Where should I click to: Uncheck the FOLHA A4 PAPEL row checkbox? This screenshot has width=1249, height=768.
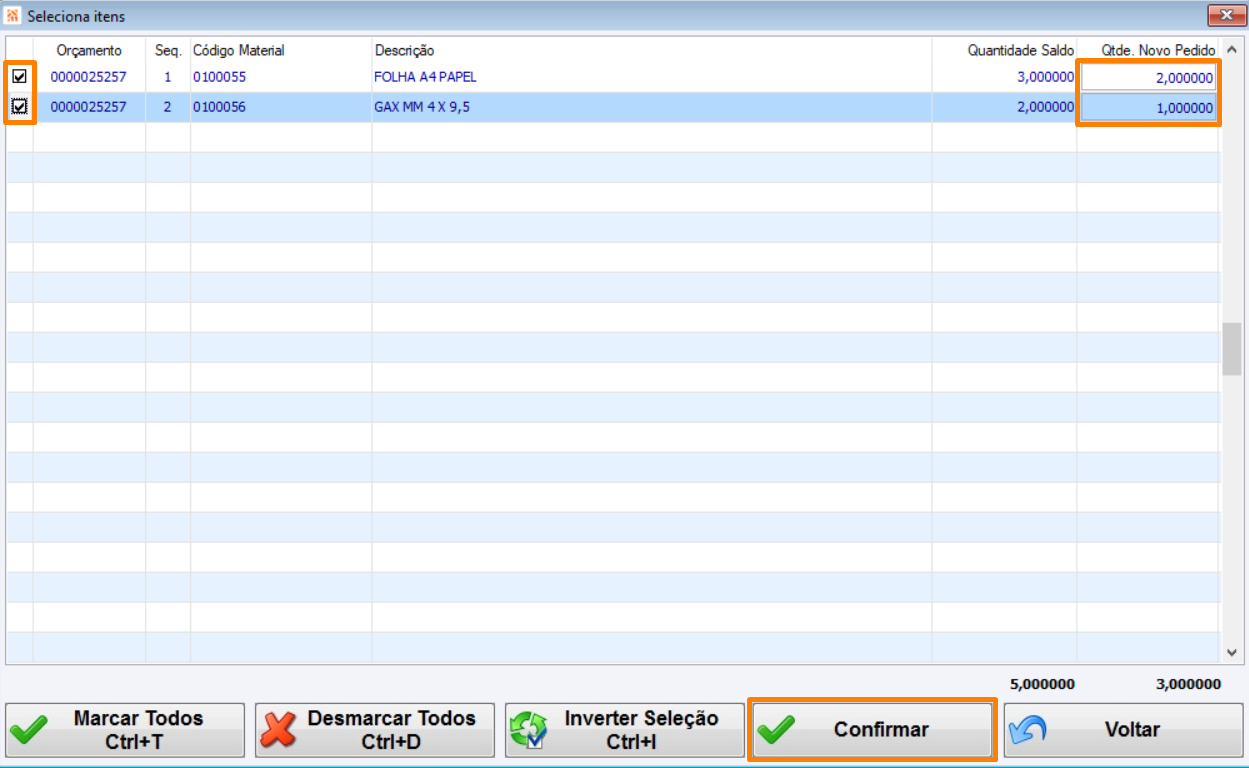click(x=19, y=77)
